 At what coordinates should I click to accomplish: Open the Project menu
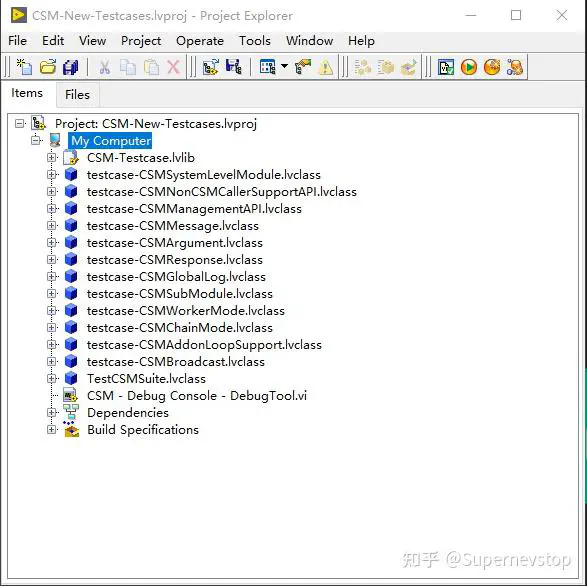[141, 40]
